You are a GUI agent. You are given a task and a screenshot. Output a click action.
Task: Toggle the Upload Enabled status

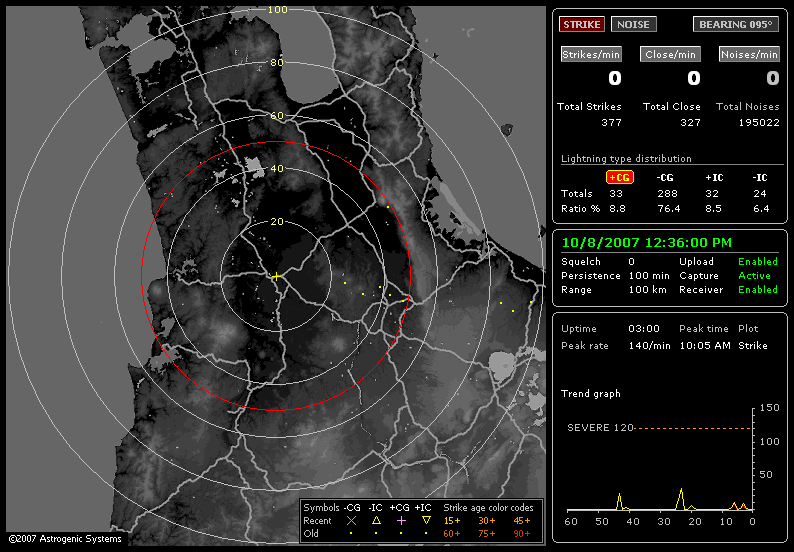click(x=757, y=262)
